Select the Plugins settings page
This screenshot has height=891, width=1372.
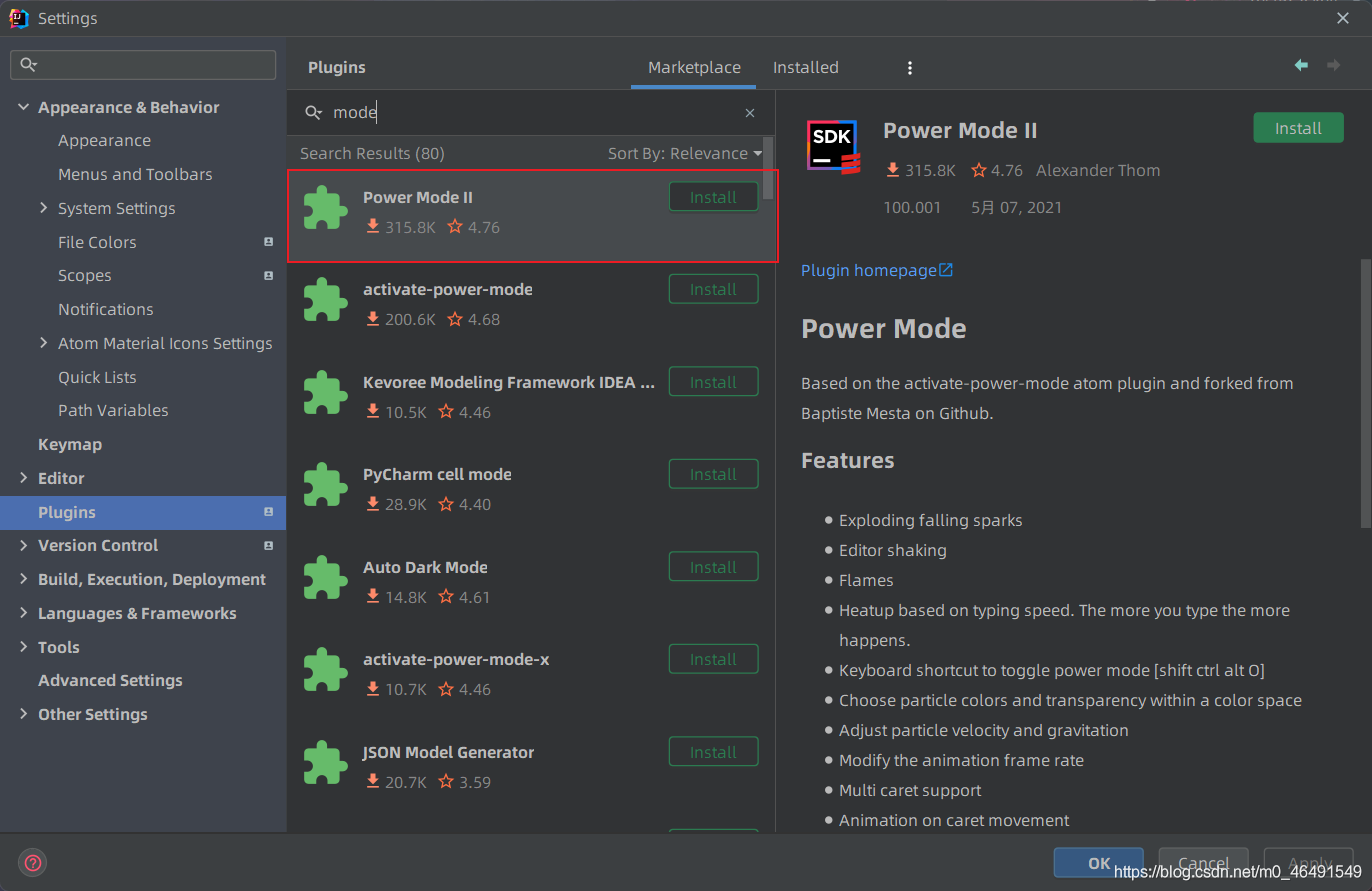[x=143, y=512]
